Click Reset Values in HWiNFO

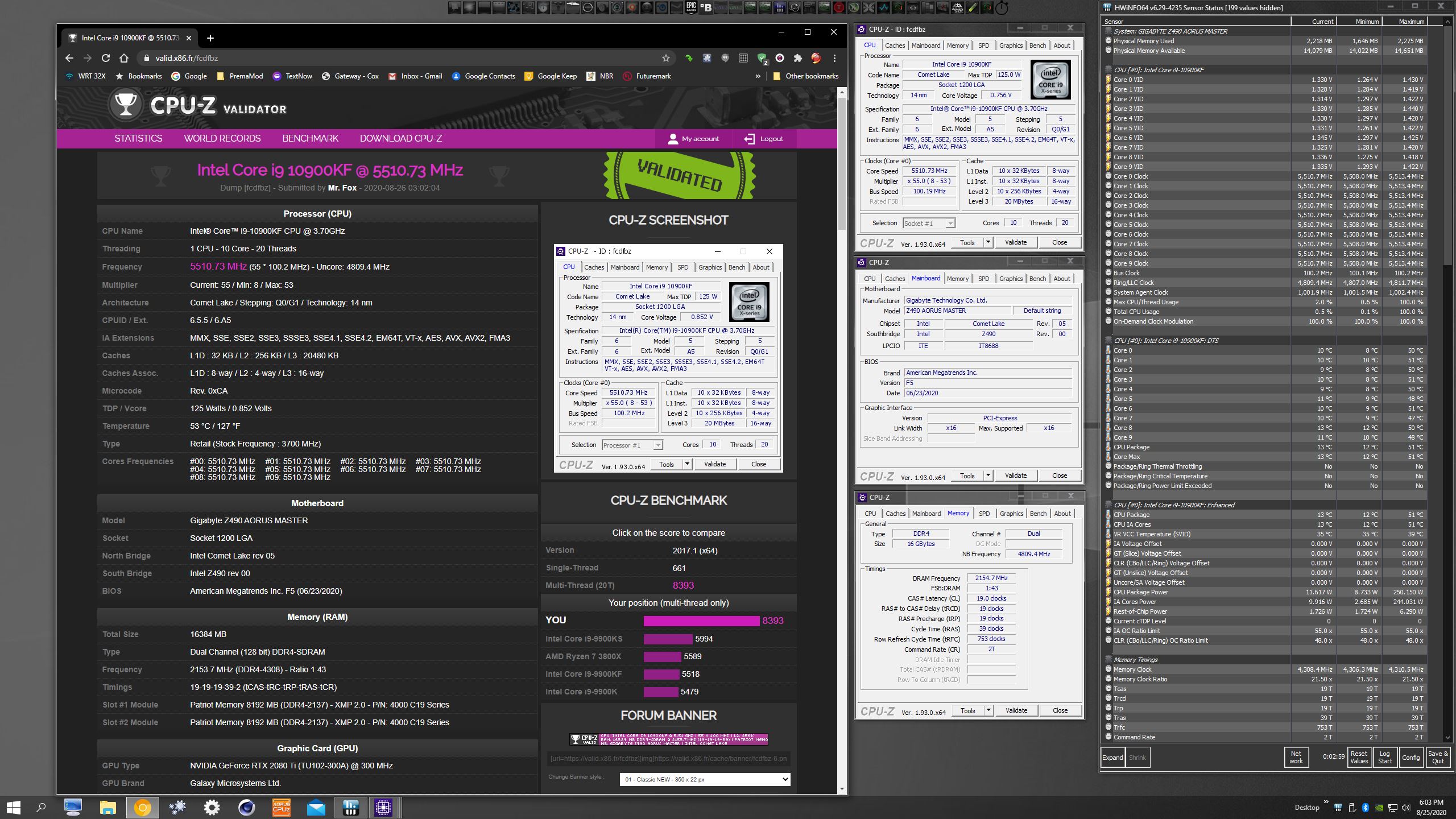pyautogui.click(x=1359, y=757)
